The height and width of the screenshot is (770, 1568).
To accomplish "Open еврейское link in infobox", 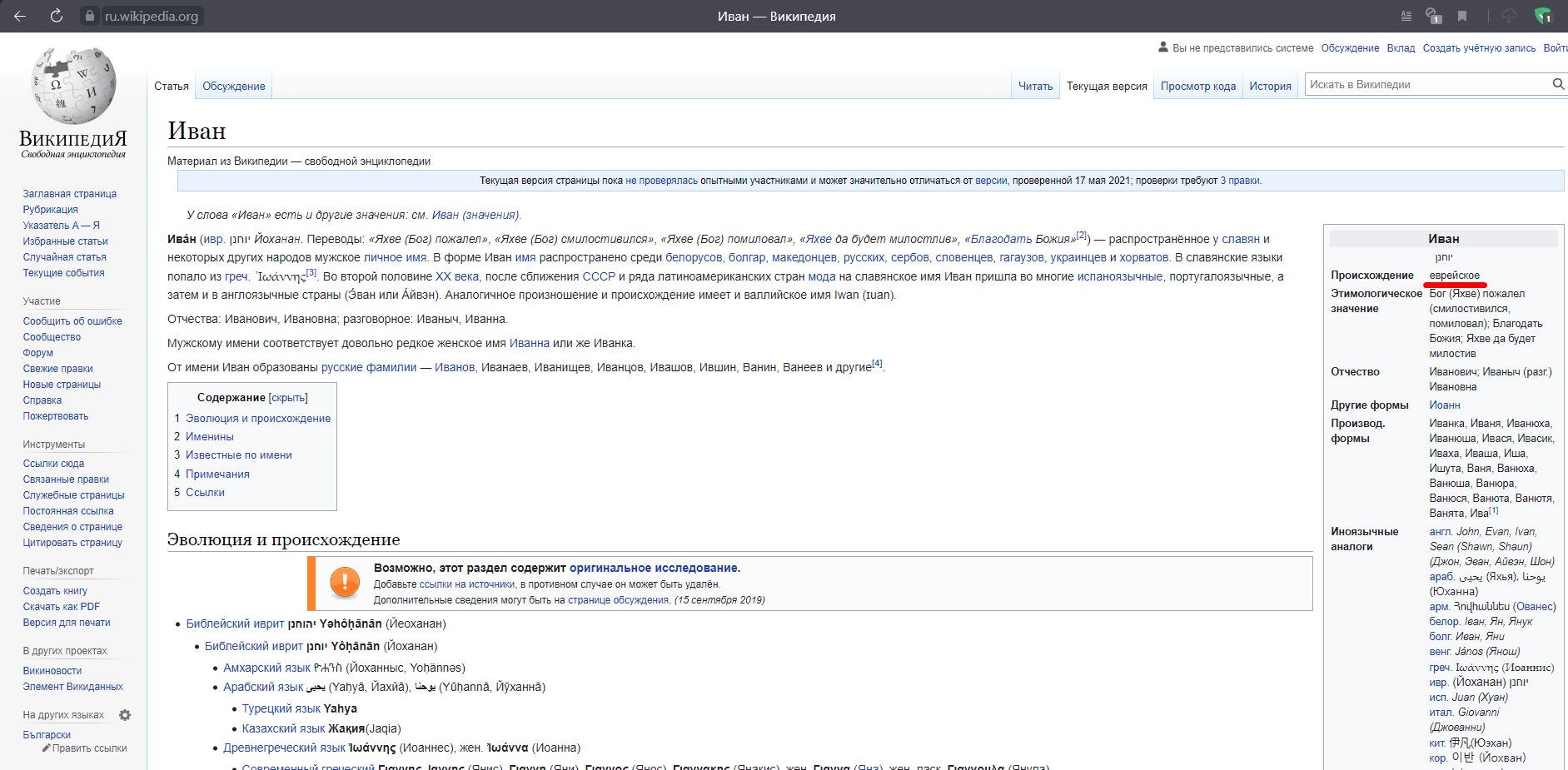I will (x=1455, y=276).
